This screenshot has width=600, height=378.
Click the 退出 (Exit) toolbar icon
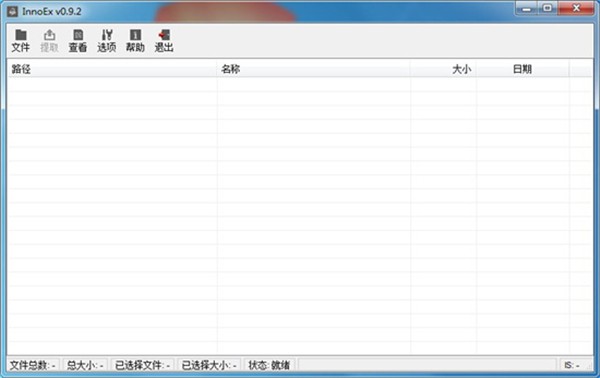click(164, 41)
